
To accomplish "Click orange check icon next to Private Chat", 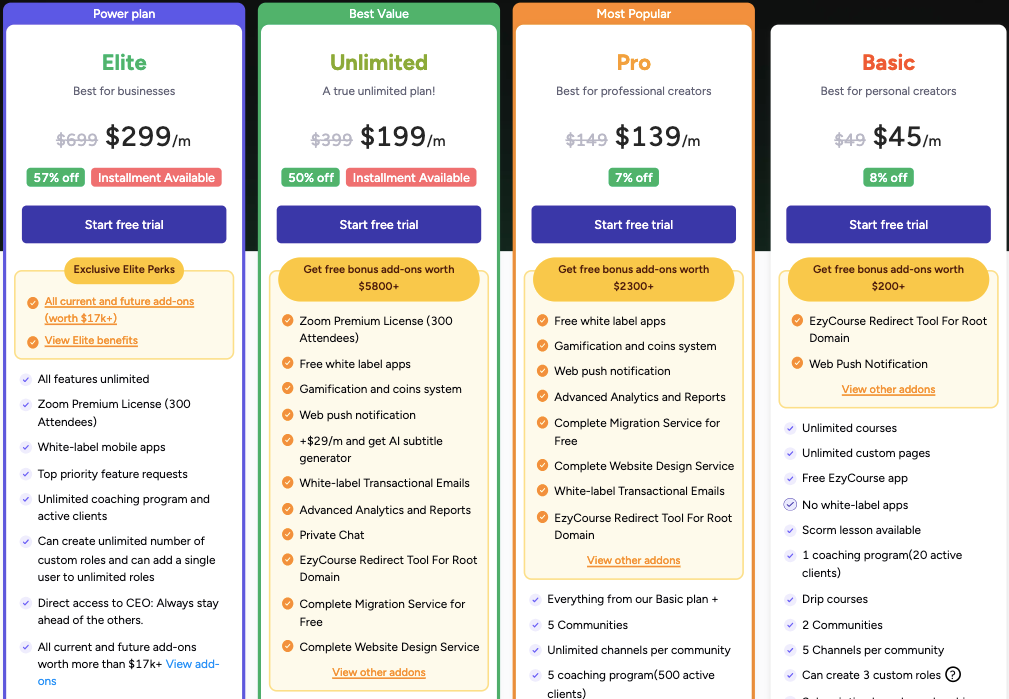I will click(x=288, y=534).
